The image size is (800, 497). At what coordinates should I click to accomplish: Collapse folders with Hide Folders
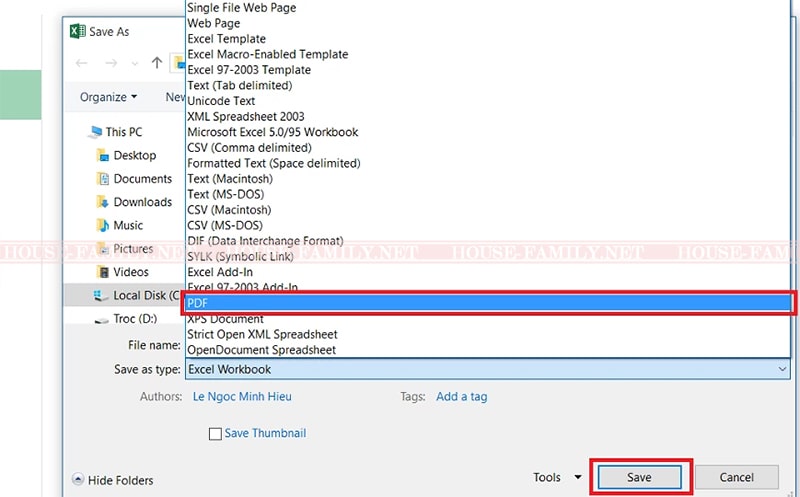click(113, 480)
